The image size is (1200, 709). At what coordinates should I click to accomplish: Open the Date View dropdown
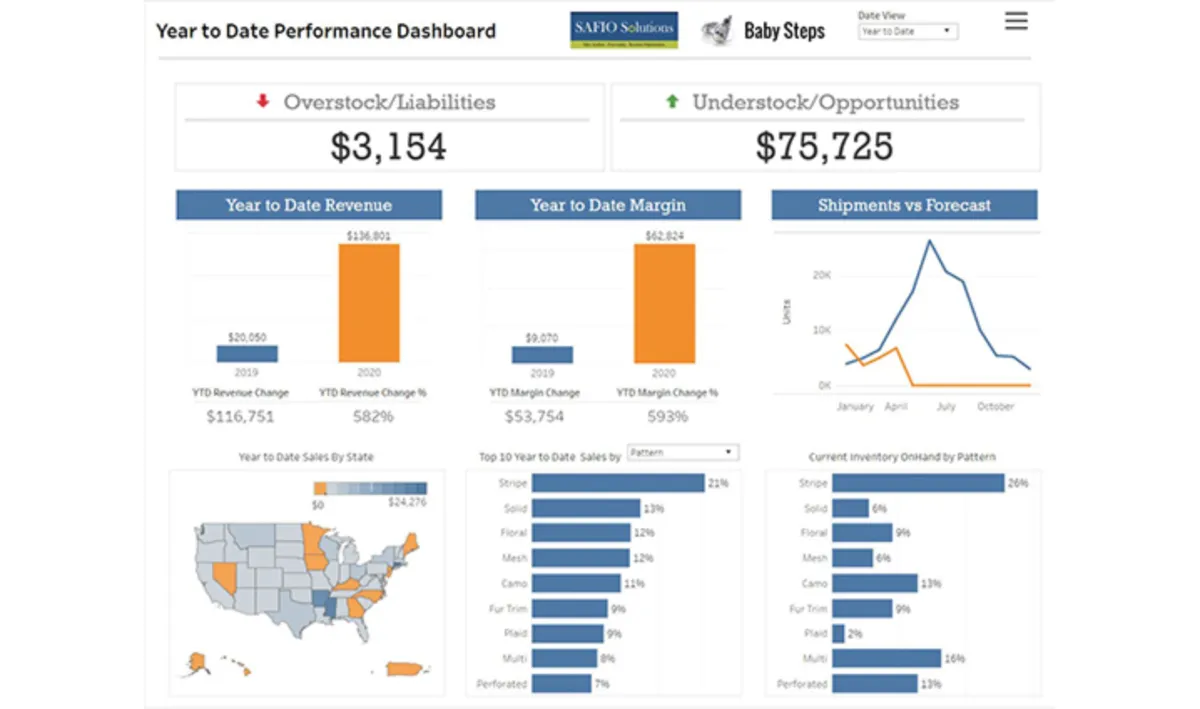pos(908,32)
